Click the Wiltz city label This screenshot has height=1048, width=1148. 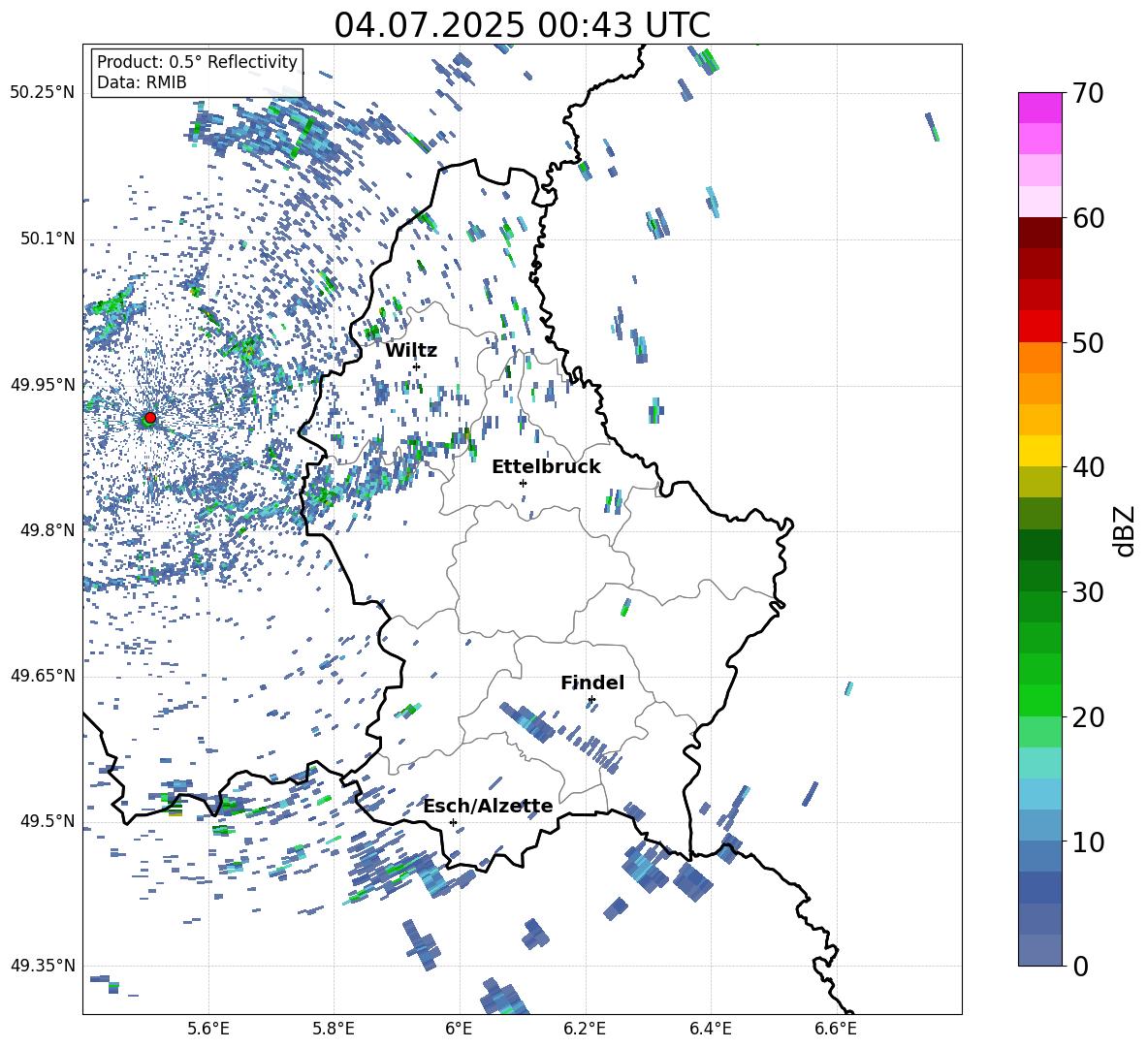411,351
